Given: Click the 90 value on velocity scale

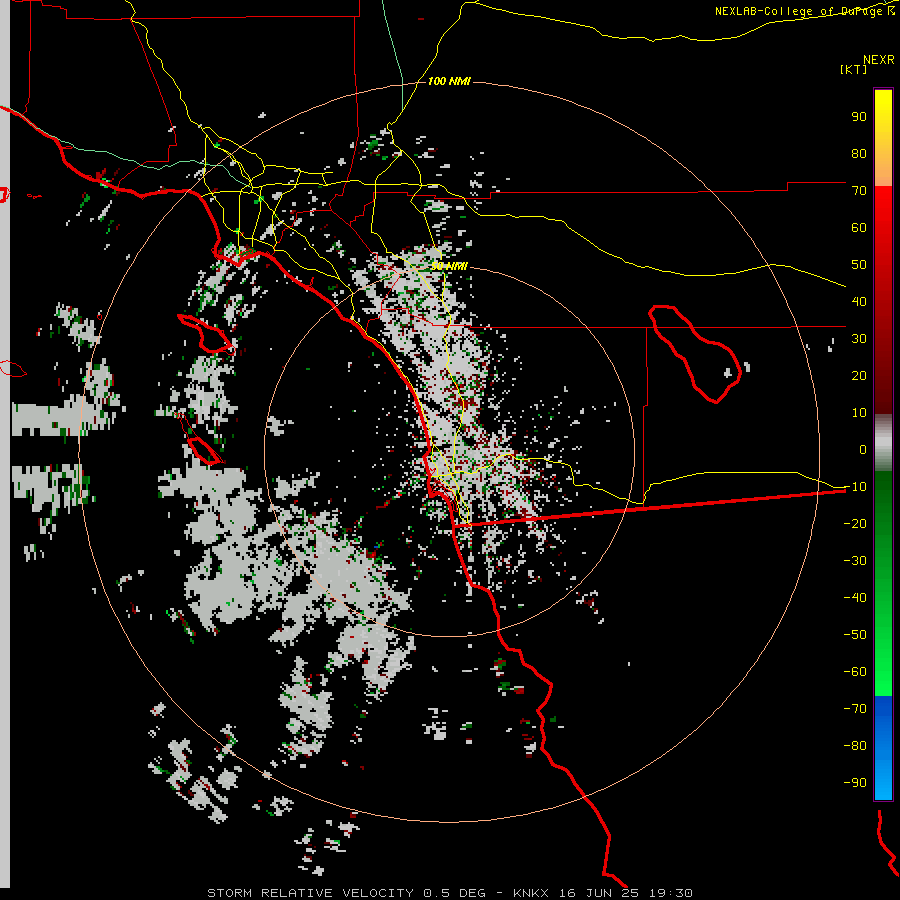Looking at the screenshot, I should [859, 117].
